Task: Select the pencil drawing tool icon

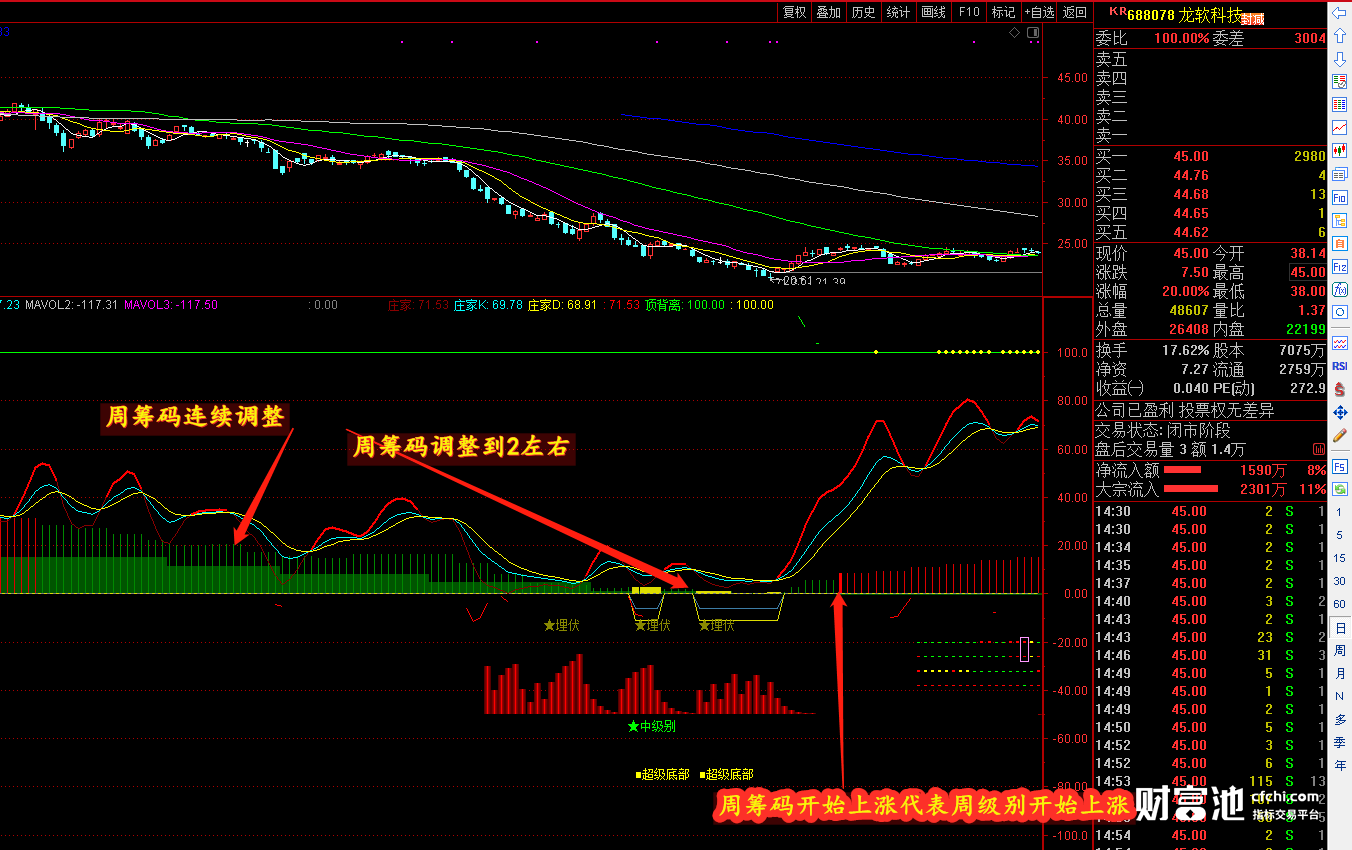Action: tap(1339, 435)
